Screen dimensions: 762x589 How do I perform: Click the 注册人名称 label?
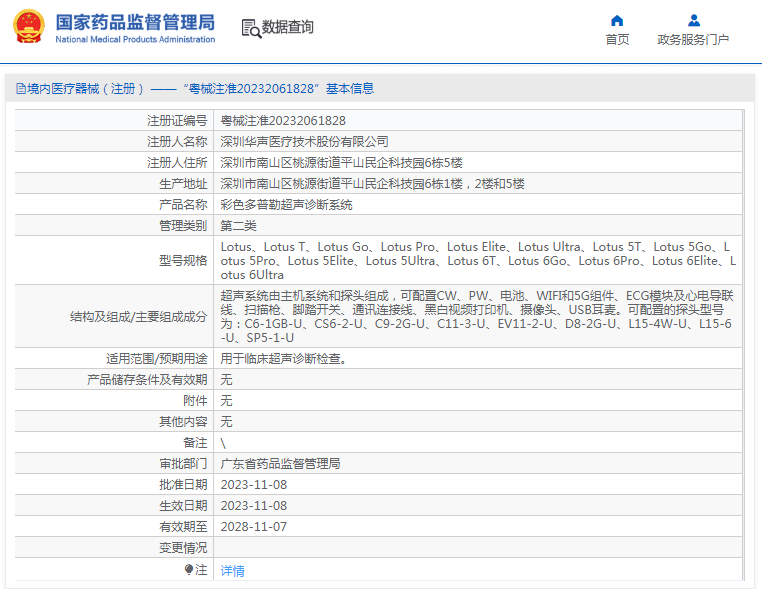(x=177, y=141)
